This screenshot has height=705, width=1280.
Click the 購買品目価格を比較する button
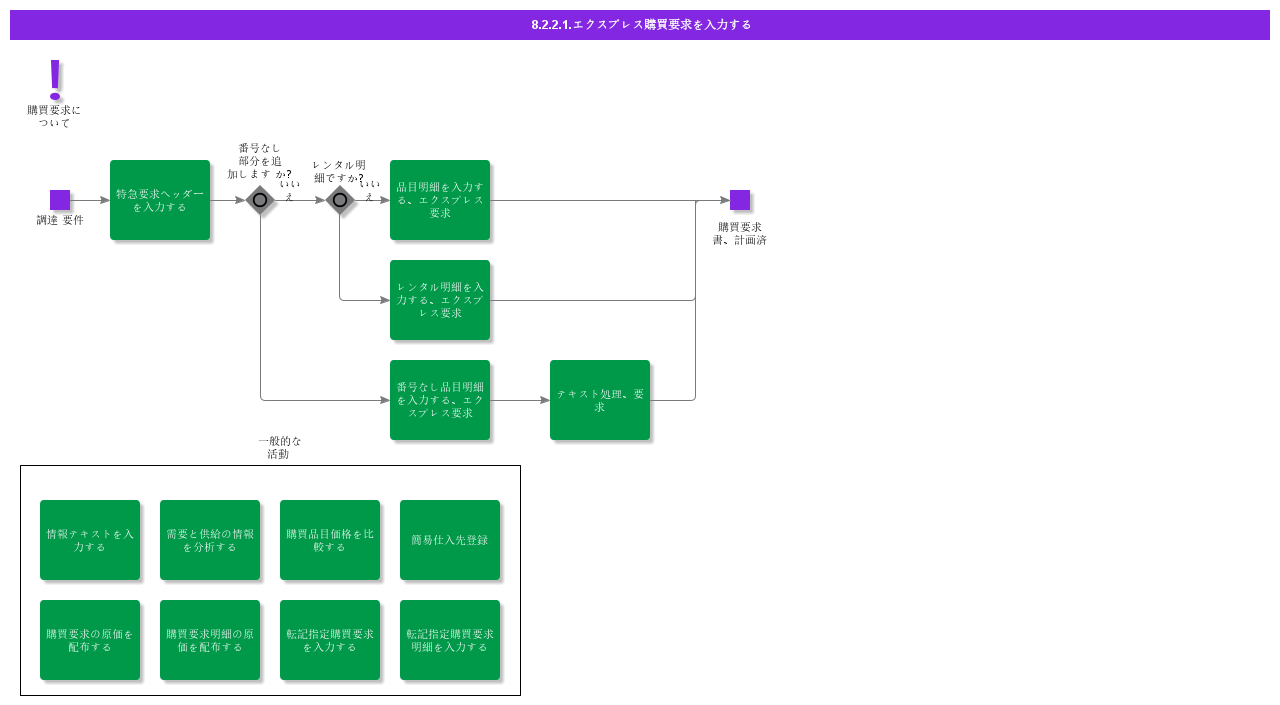330,540
